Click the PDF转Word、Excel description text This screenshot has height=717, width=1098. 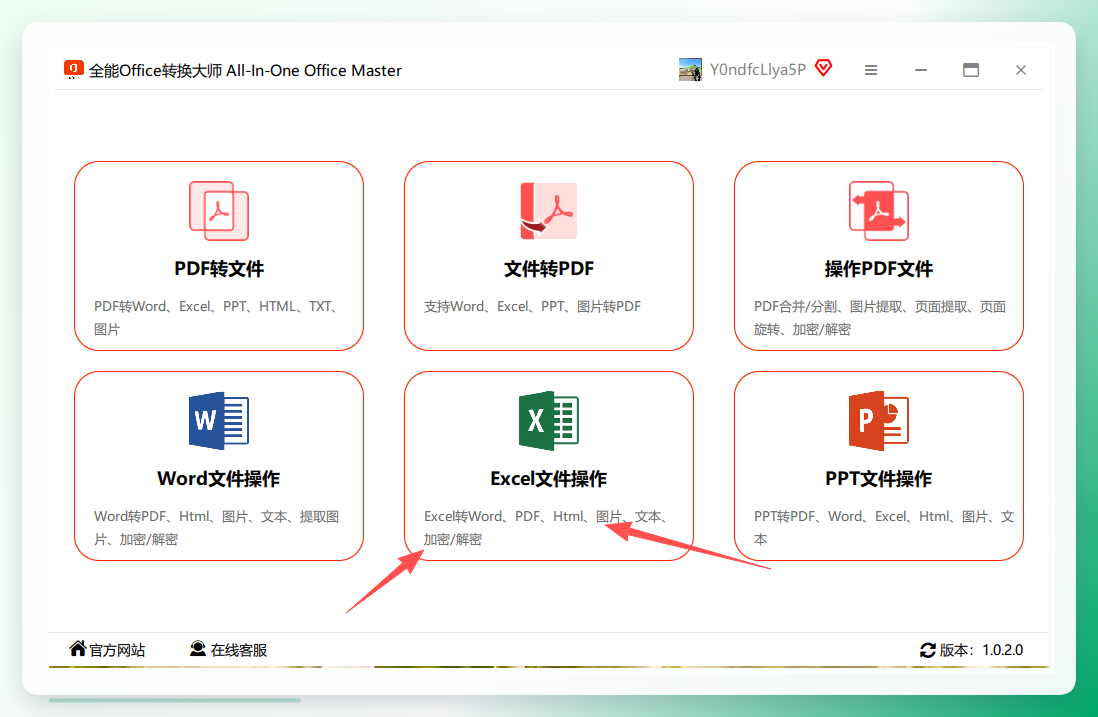tap(217, 318)
